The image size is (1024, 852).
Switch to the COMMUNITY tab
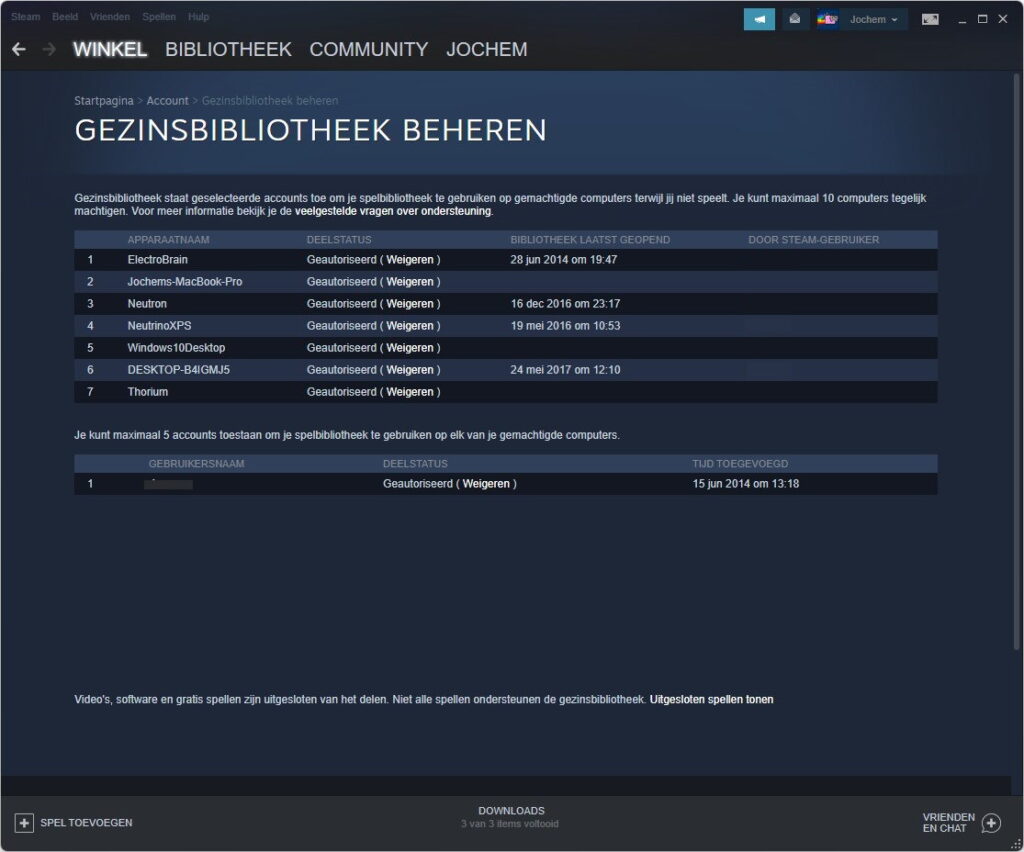pos(368,50)
